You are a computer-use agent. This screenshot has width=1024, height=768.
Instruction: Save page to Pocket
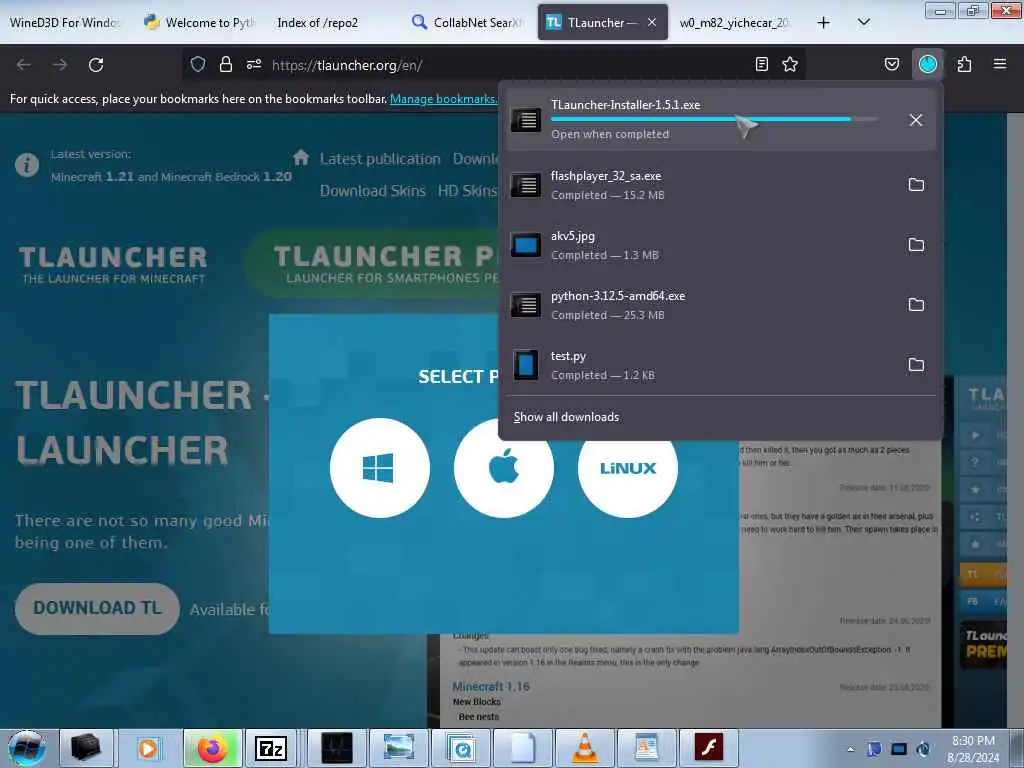point(891,64)
